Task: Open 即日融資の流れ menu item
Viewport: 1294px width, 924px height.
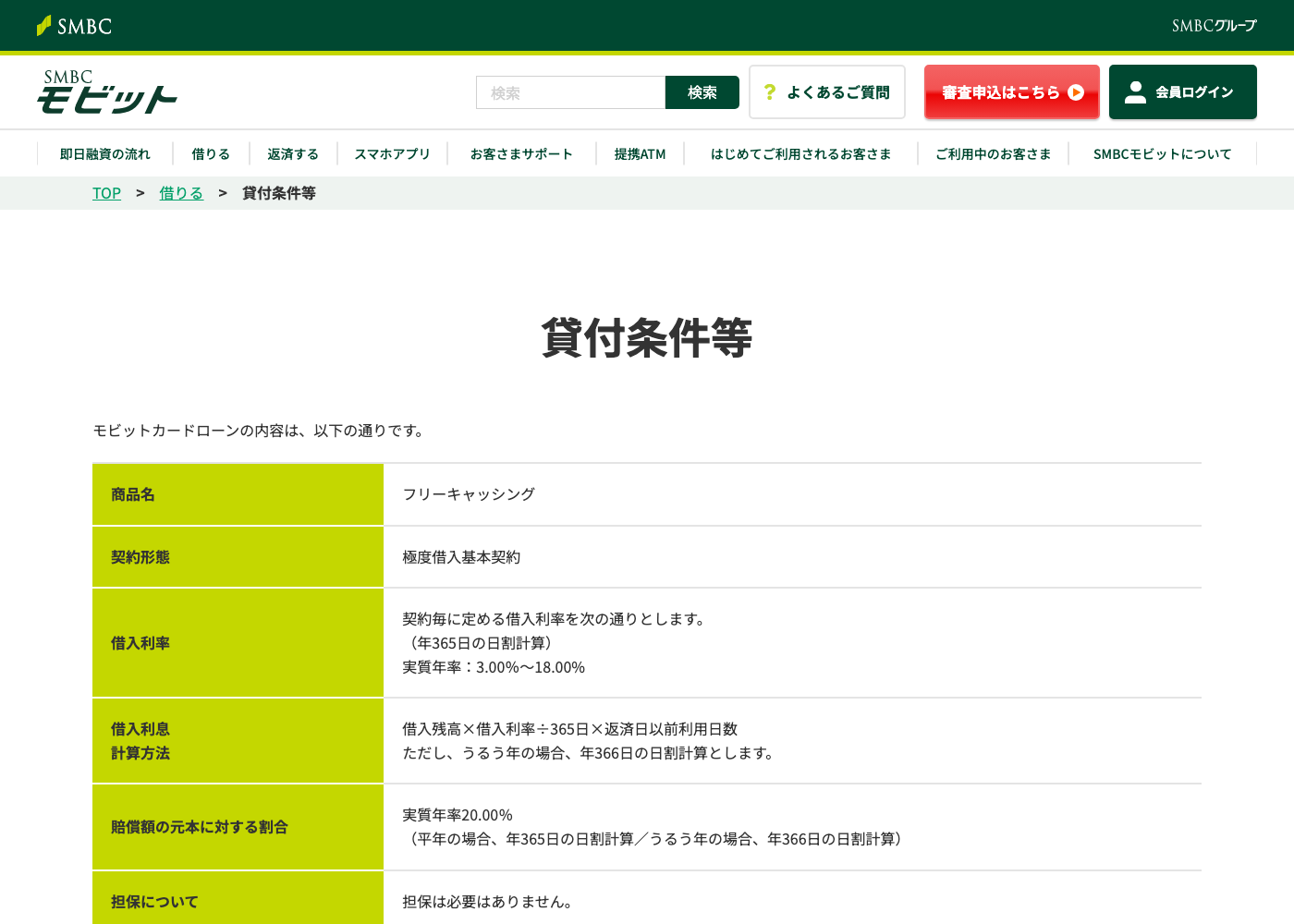Action: [x=105, y=154]
